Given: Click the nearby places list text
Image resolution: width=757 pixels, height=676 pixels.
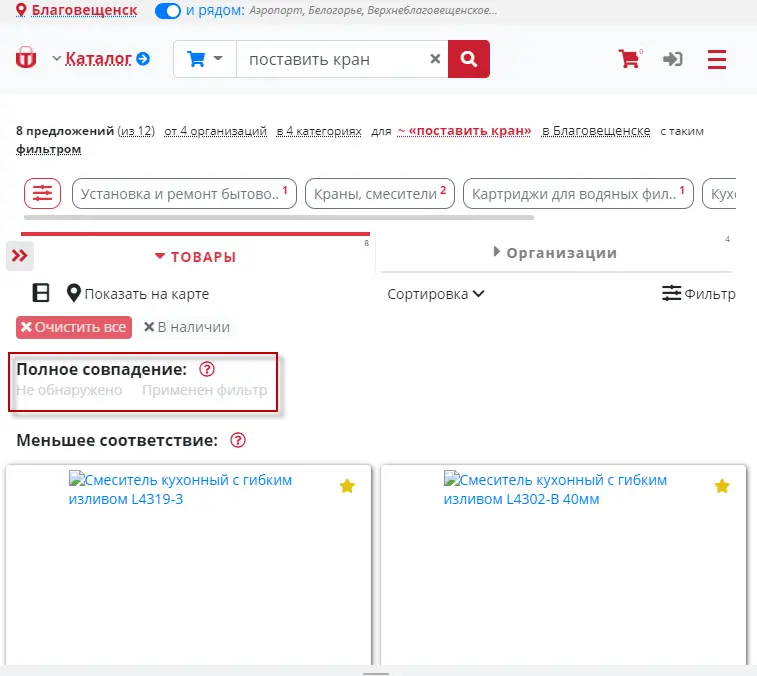Looking at the screenshot, I should pos(373,10).
